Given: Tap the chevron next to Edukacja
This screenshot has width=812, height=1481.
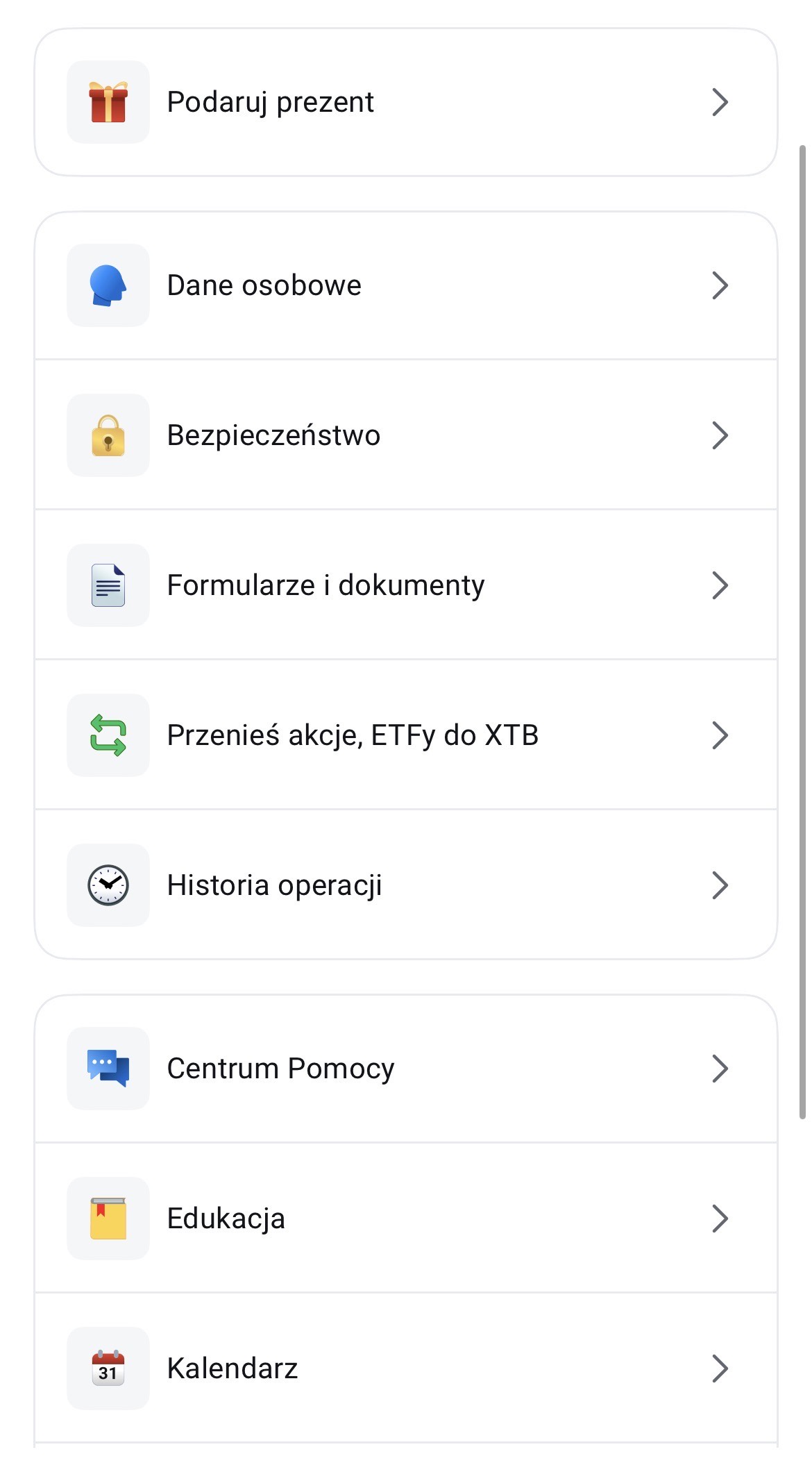Looking at the screenshot, I should 720,1219.
